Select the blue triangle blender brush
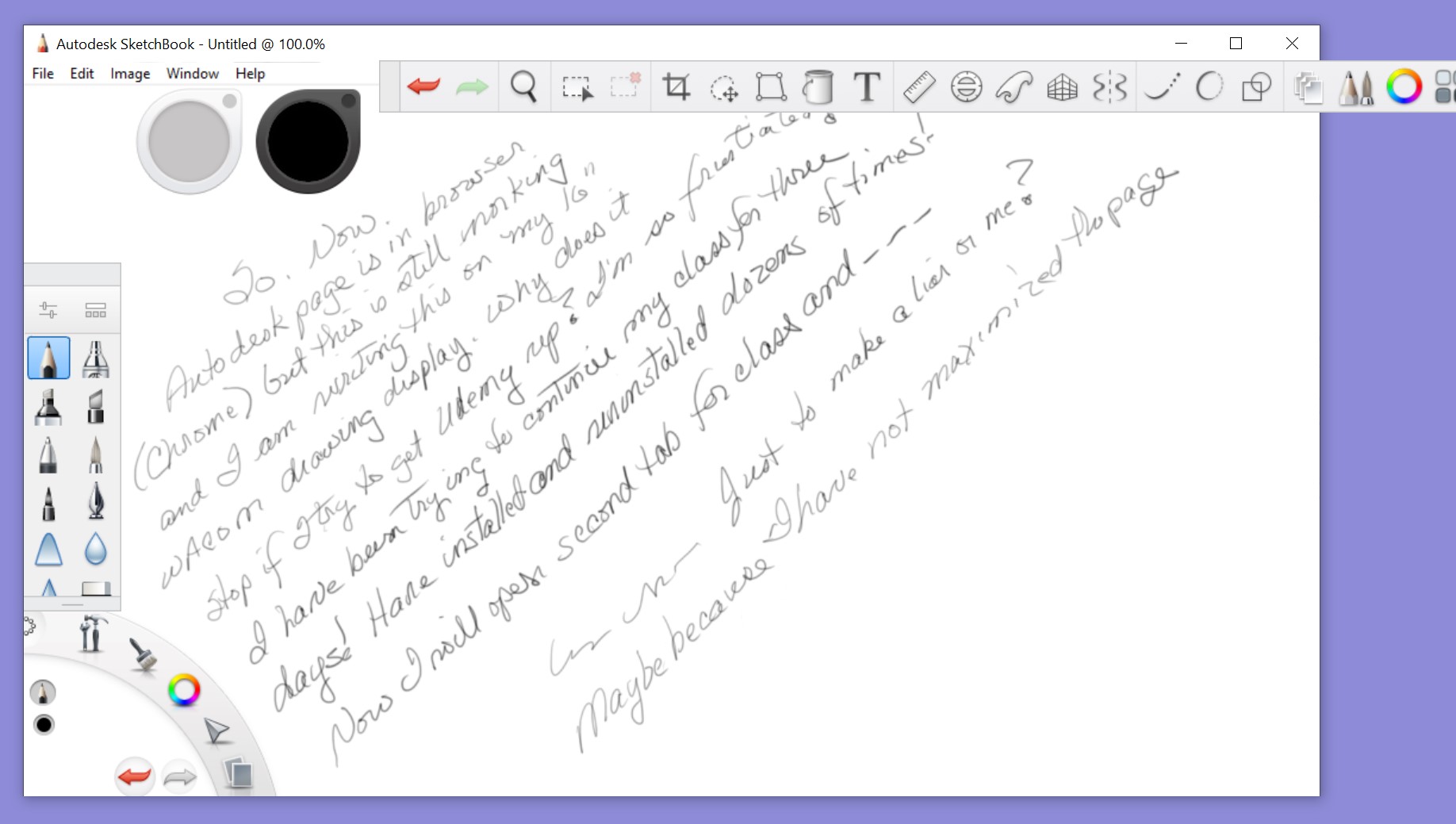 coord(48,550)
